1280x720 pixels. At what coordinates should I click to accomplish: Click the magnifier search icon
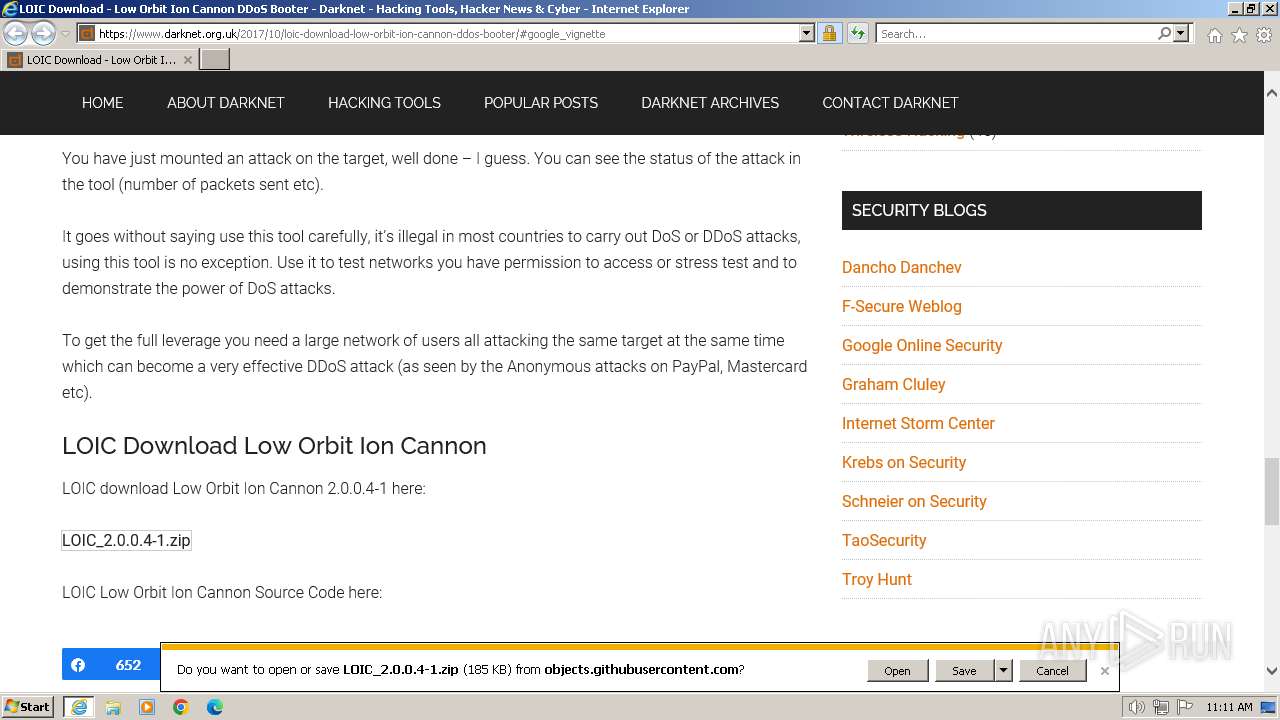(x=1164, y=33)
